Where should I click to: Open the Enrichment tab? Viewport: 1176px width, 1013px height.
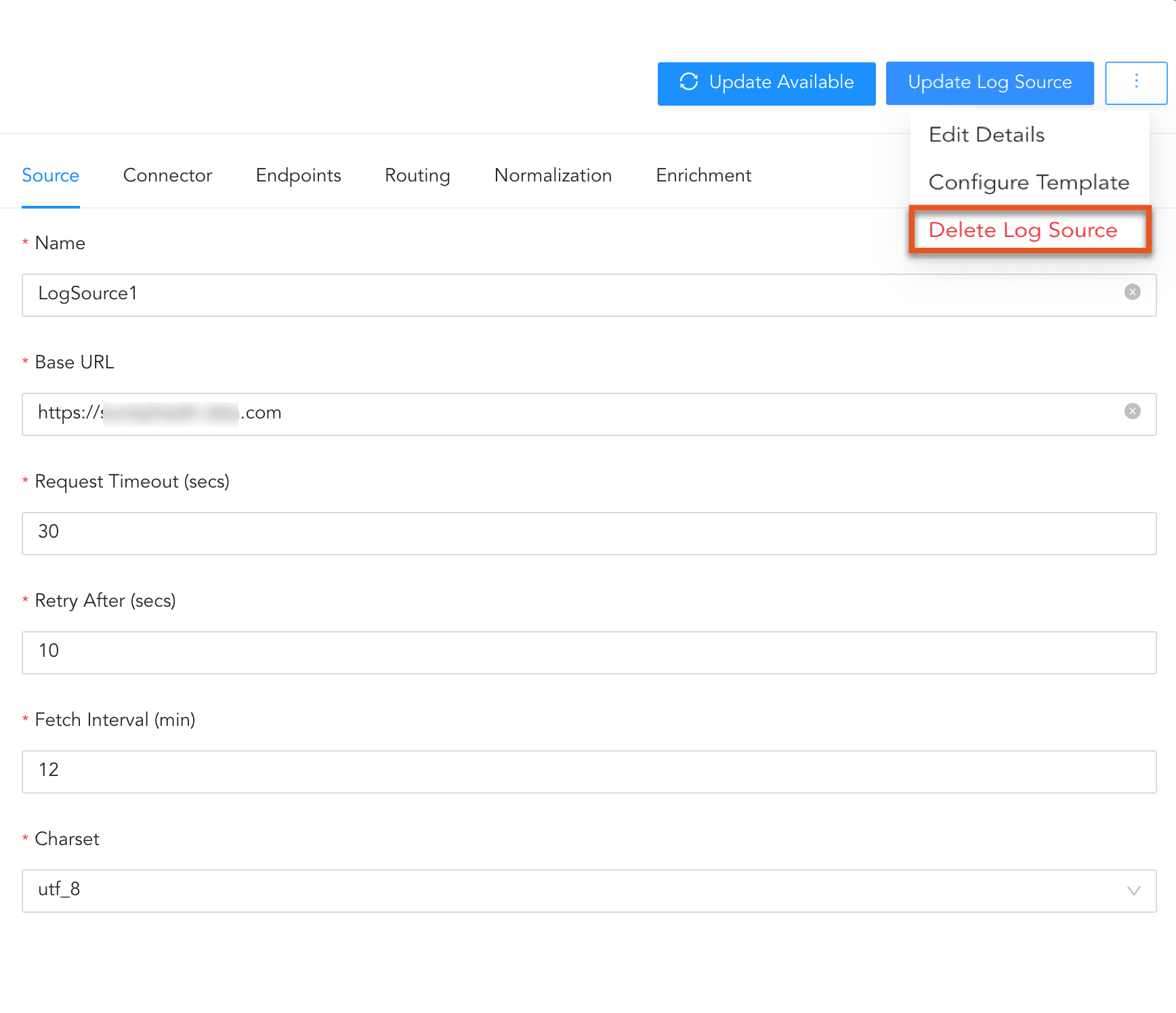pos(703,175)
